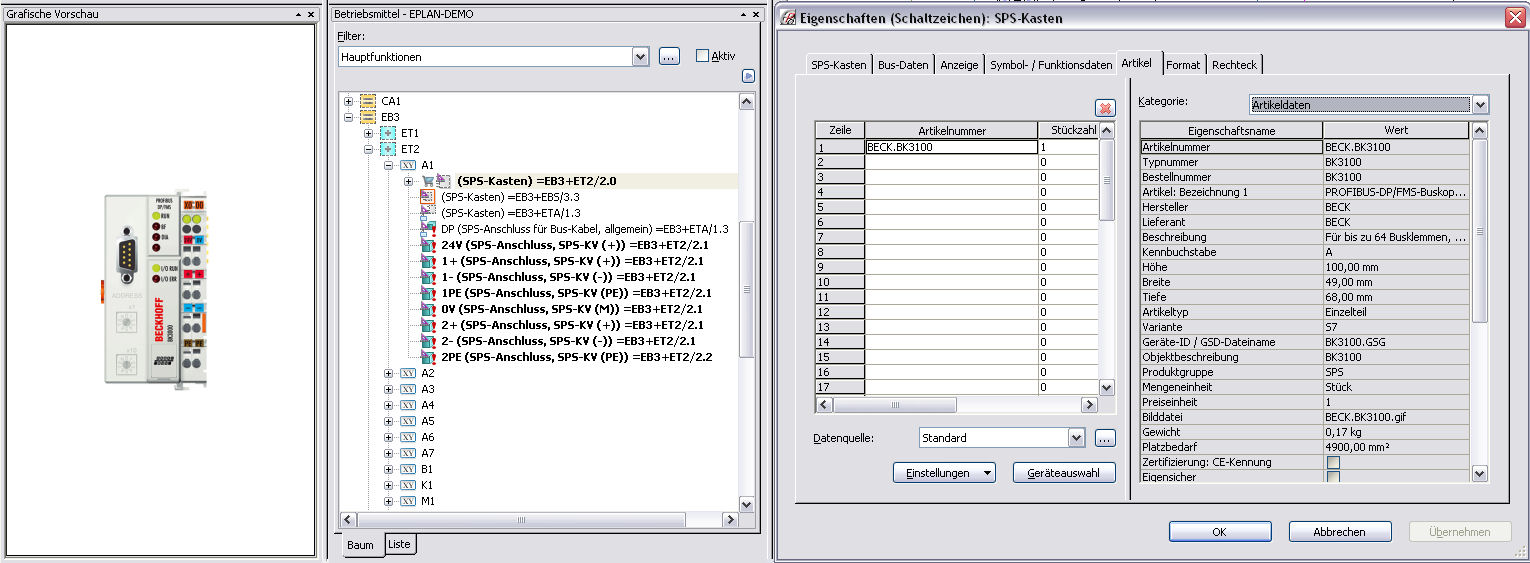Click the orange-framed SPS-Kasten =EB3+EBS/3.3 icon
The height and width of the screenshot is (563, 1530).
(x=429, y=197)
